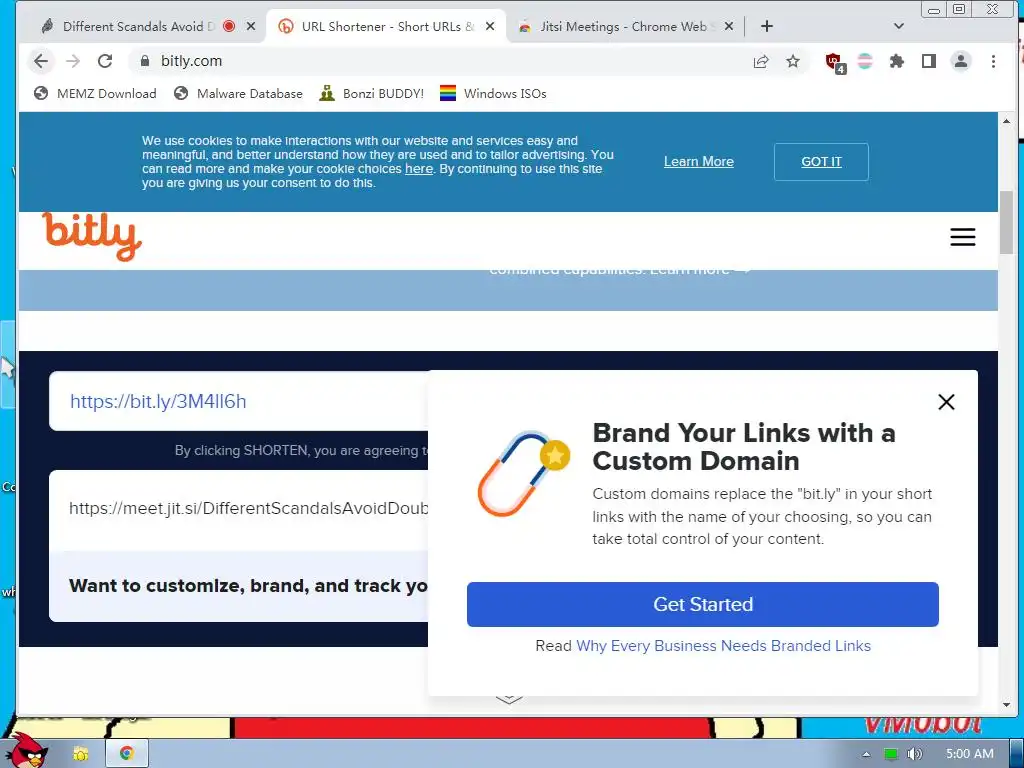
Task: Close the Brand Your Links popup
Action: click(946, 402)
